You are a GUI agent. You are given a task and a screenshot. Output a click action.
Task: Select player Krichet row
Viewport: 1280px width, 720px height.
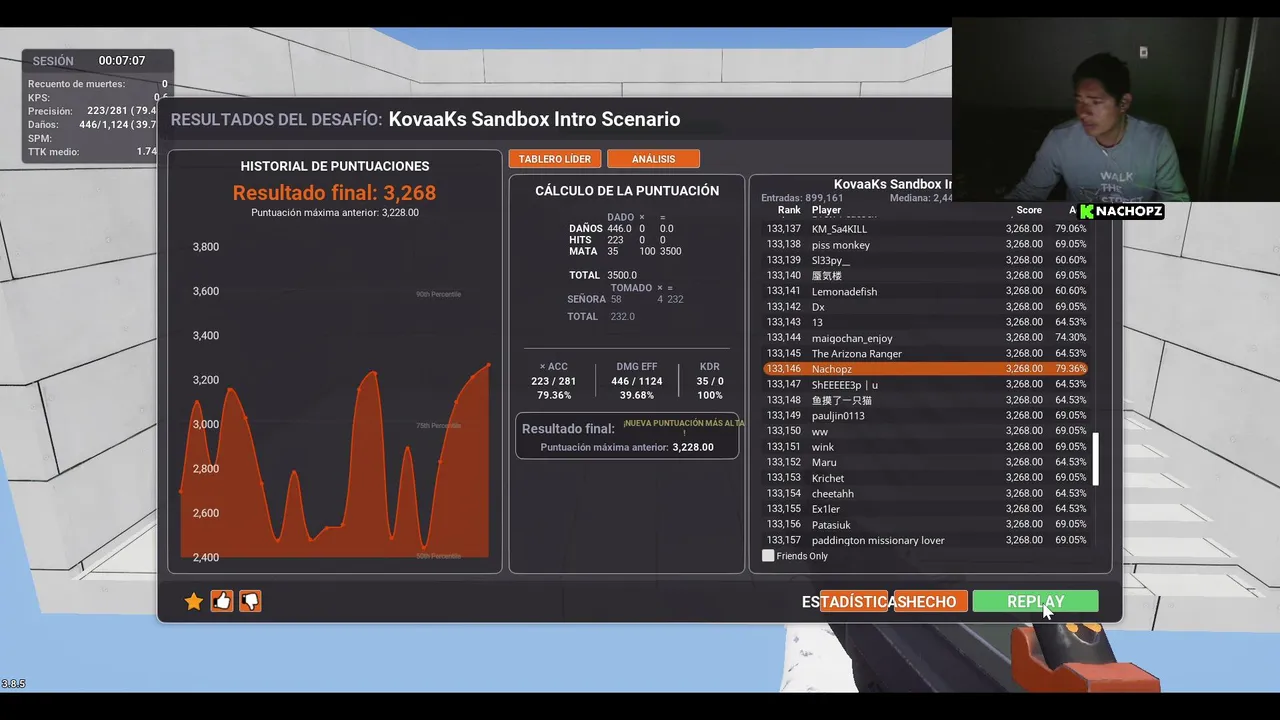[925, 478]
